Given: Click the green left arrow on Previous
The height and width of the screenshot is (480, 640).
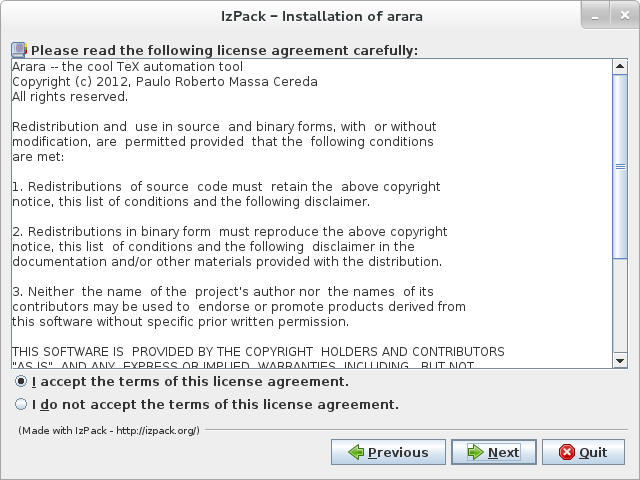Looking at the screenshot, I should (356, 452).
